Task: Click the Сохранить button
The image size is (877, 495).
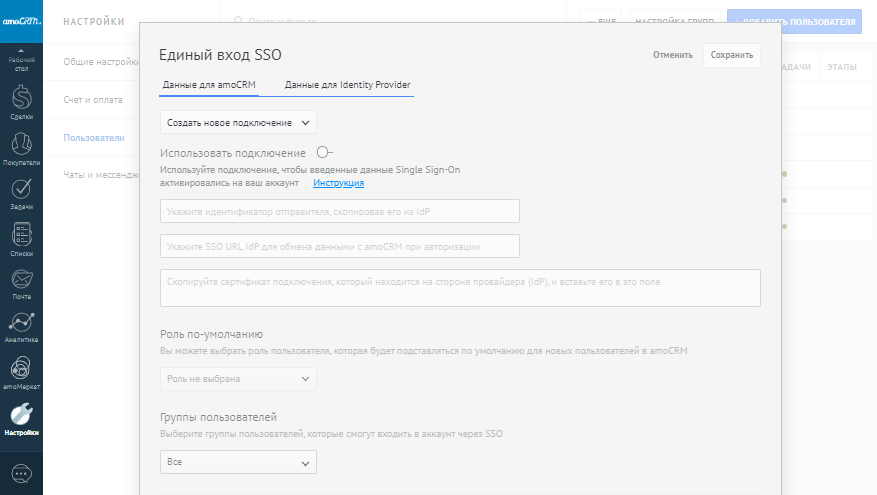Action: point(731,55)
